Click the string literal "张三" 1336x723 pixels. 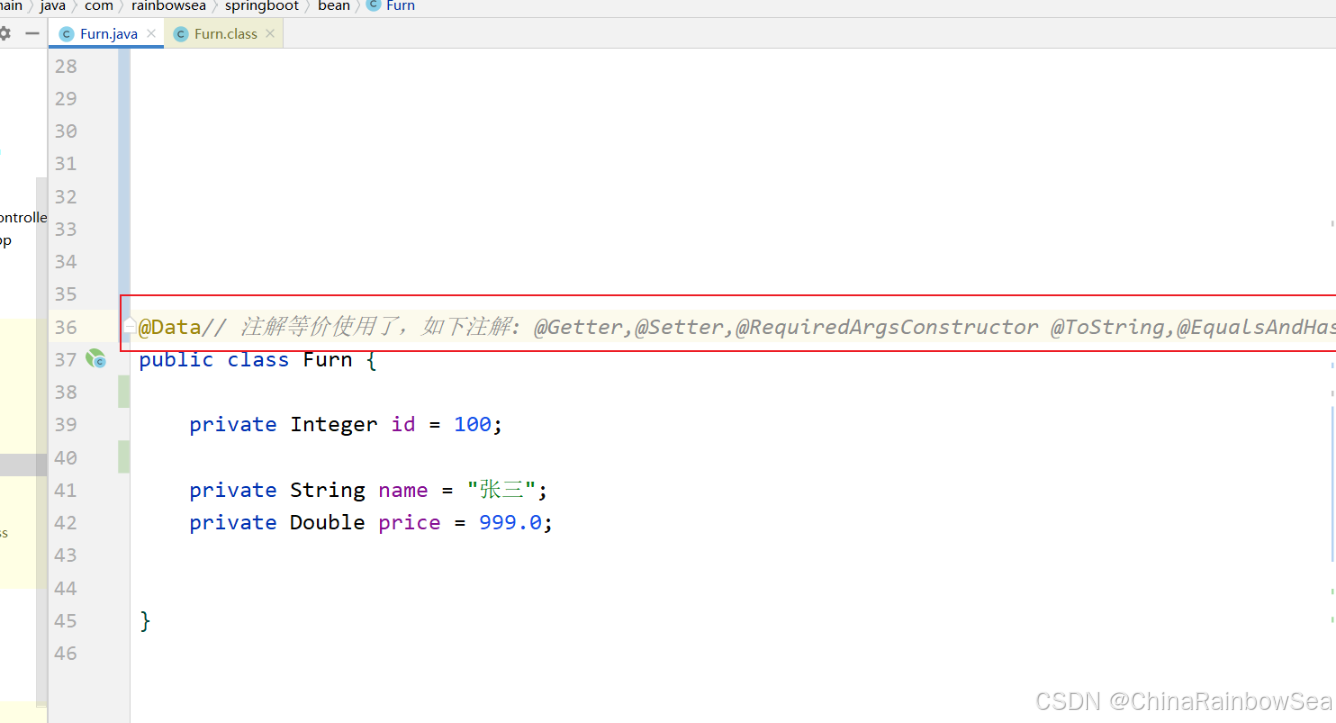503,490
